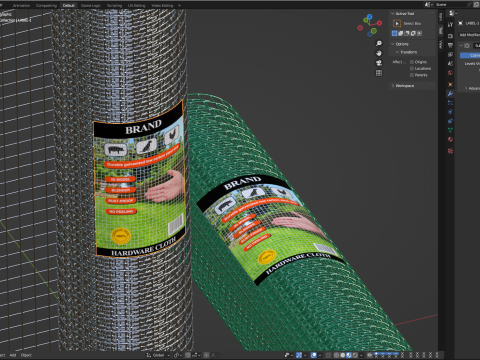Screen dimensions: 480x360
Task: Enable the Locations checkbox under Affect Only
Action: (x=412, y=68)
